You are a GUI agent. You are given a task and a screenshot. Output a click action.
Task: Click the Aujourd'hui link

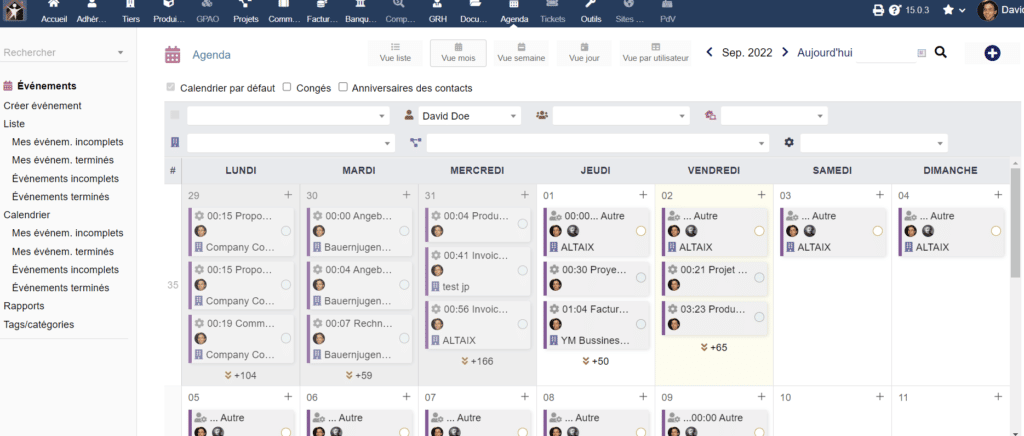pyautogui.click(x=826, y=52)
